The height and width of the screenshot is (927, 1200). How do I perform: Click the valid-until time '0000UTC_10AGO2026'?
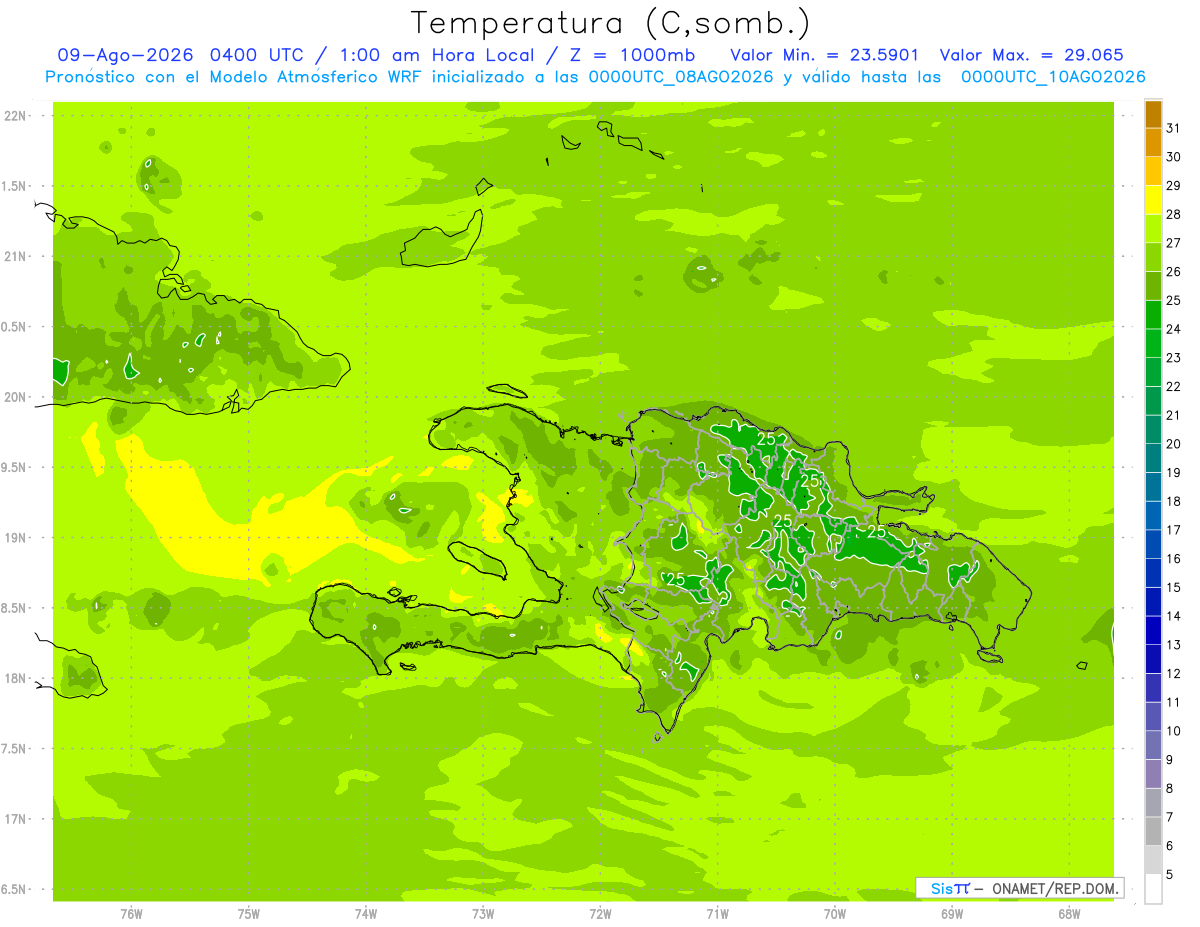click(x=1053, y=77)
